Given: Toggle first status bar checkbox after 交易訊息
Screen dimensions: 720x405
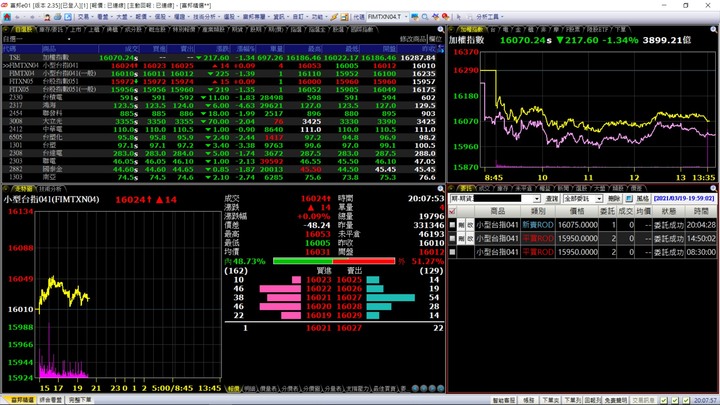Looking at the screenshot, I should (x=664, y=400).
